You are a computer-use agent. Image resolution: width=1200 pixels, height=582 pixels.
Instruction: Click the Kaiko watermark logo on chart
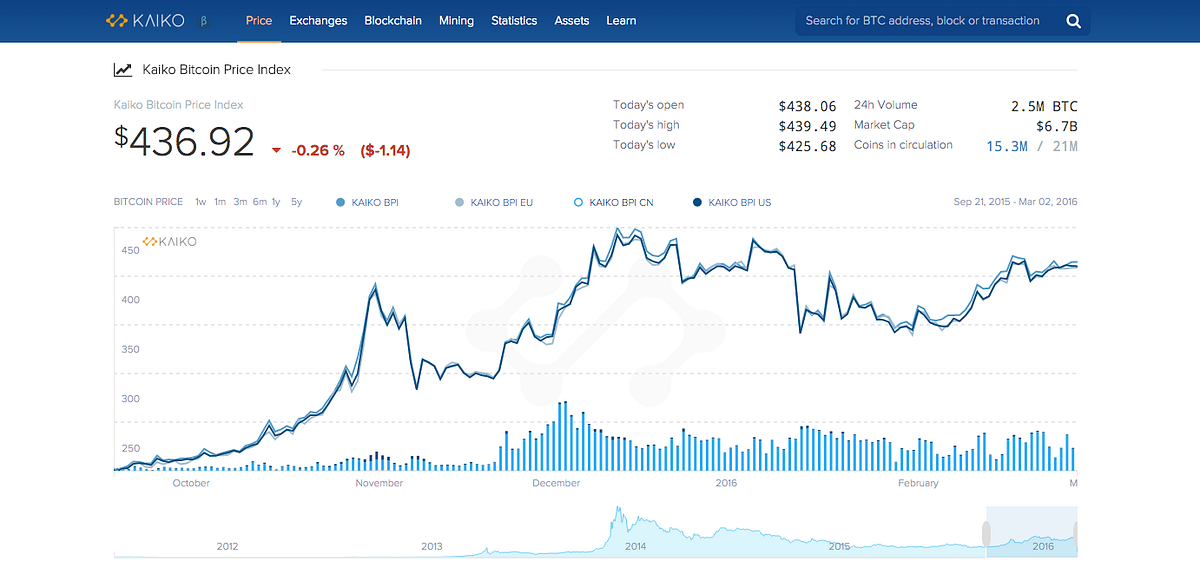click(x=170, y=241)
